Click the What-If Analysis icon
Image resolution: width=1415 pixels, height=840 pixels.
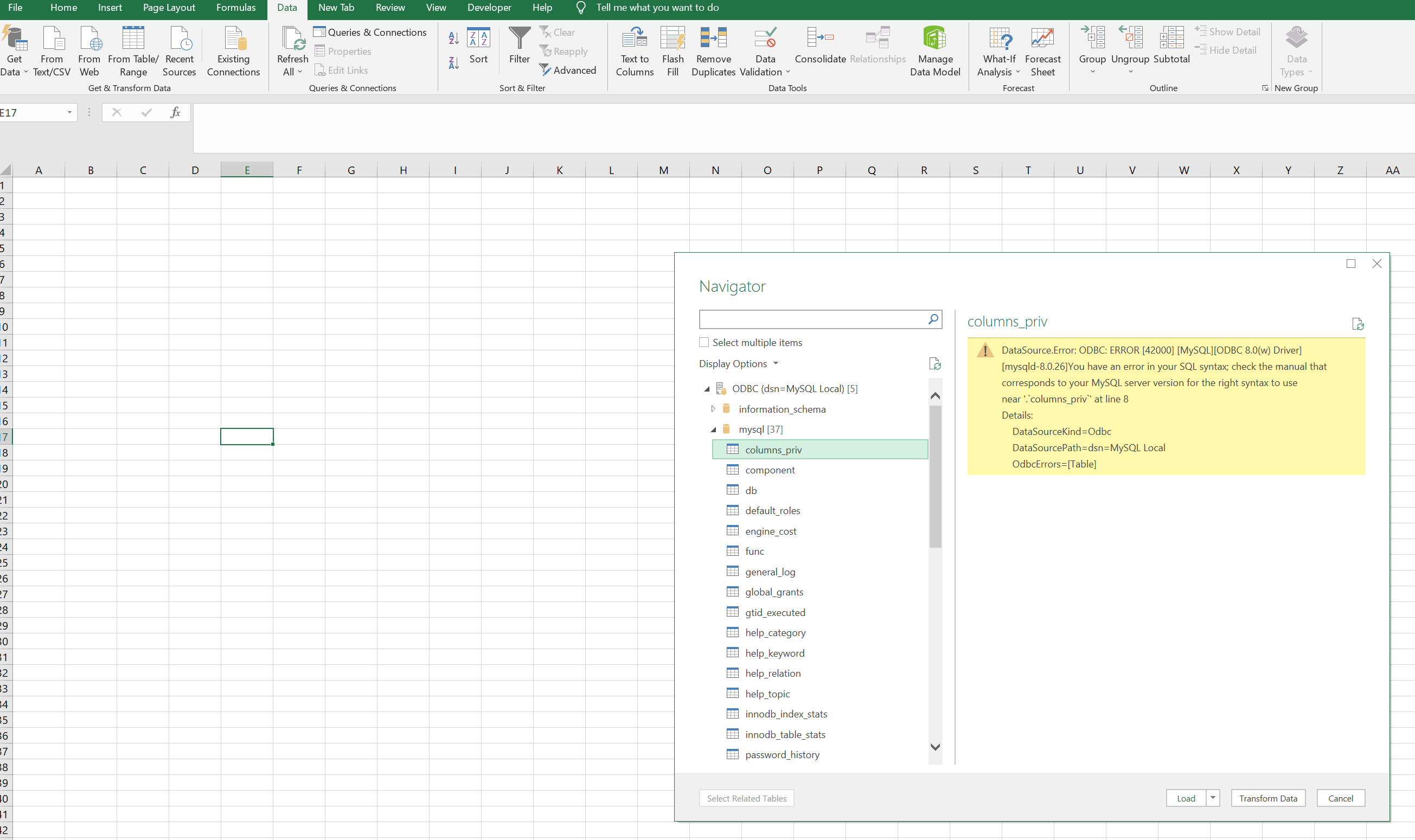point(1000,39)
